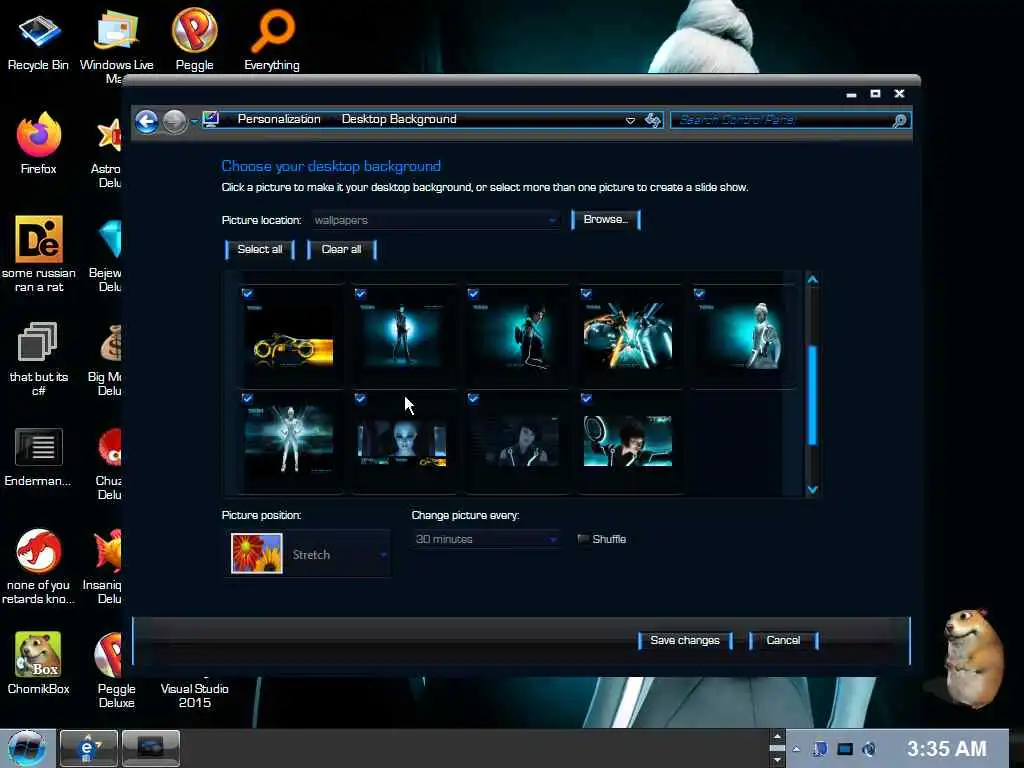Click the wallpaper list scrollbar thumb
Image resolution: width=1024 pixels, height=768 pixels.
[x=812, y=395]
